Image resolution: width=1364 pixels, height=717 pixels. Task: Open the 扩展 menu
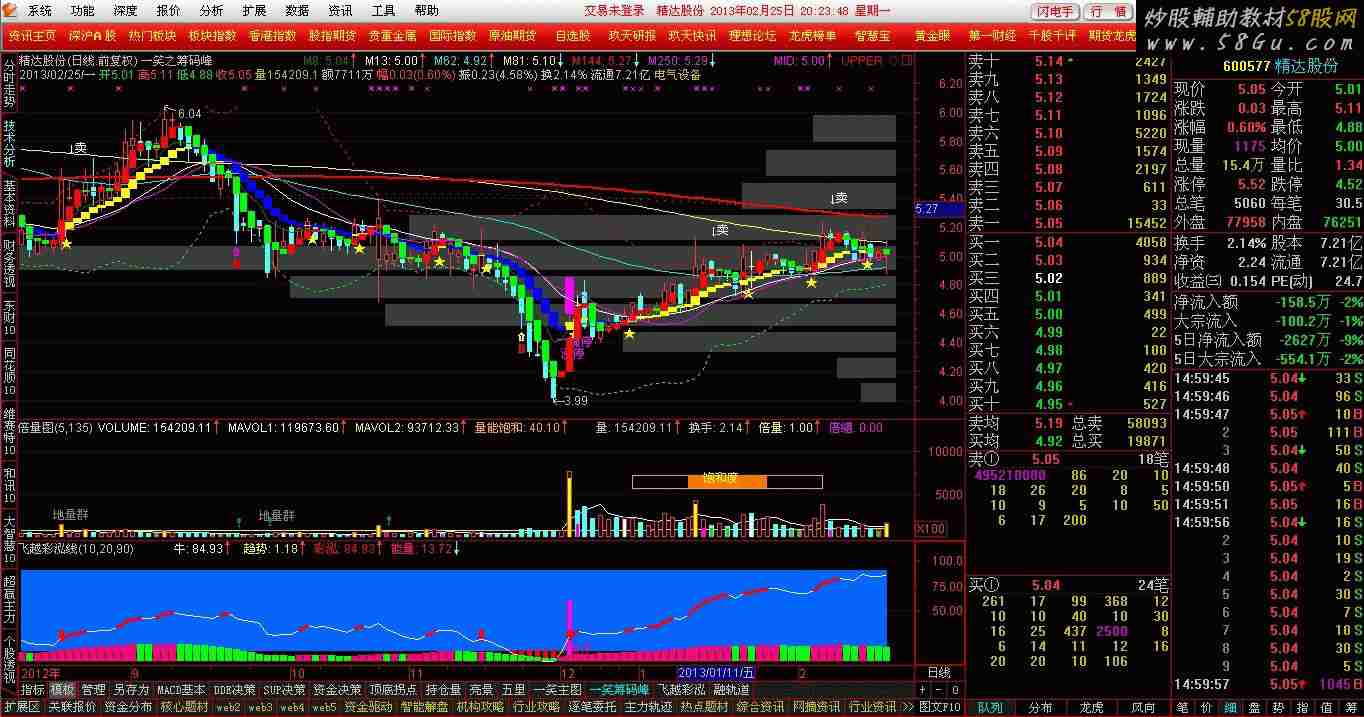254,11
